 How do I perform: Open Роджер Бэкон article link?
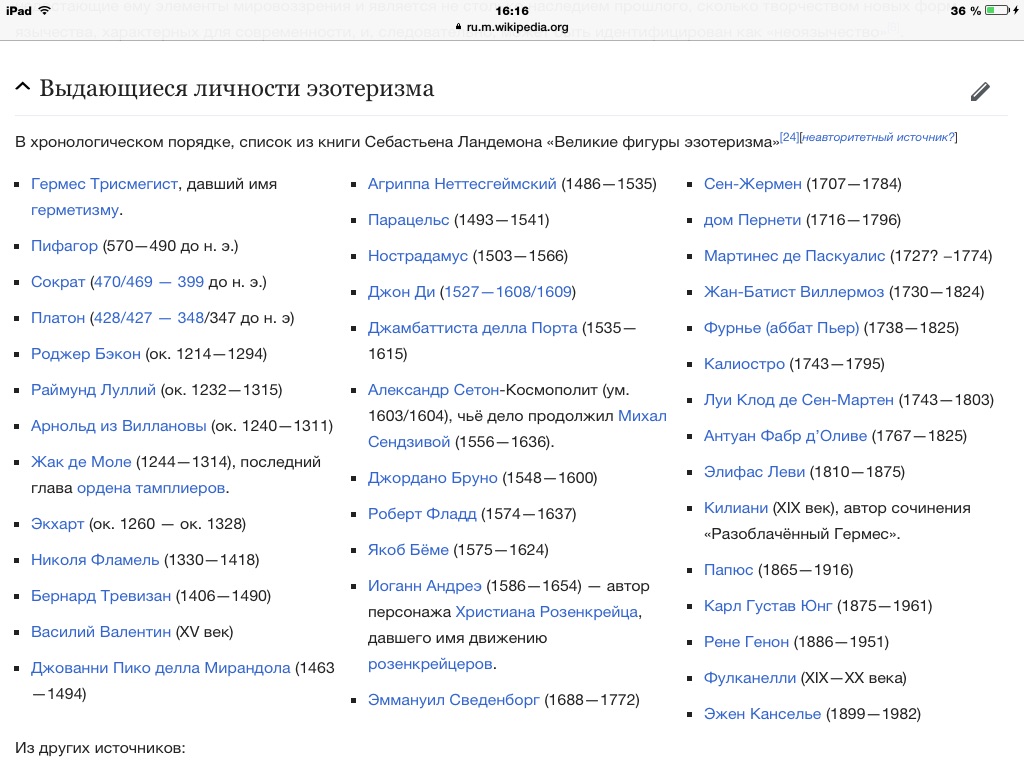point(86,354)
